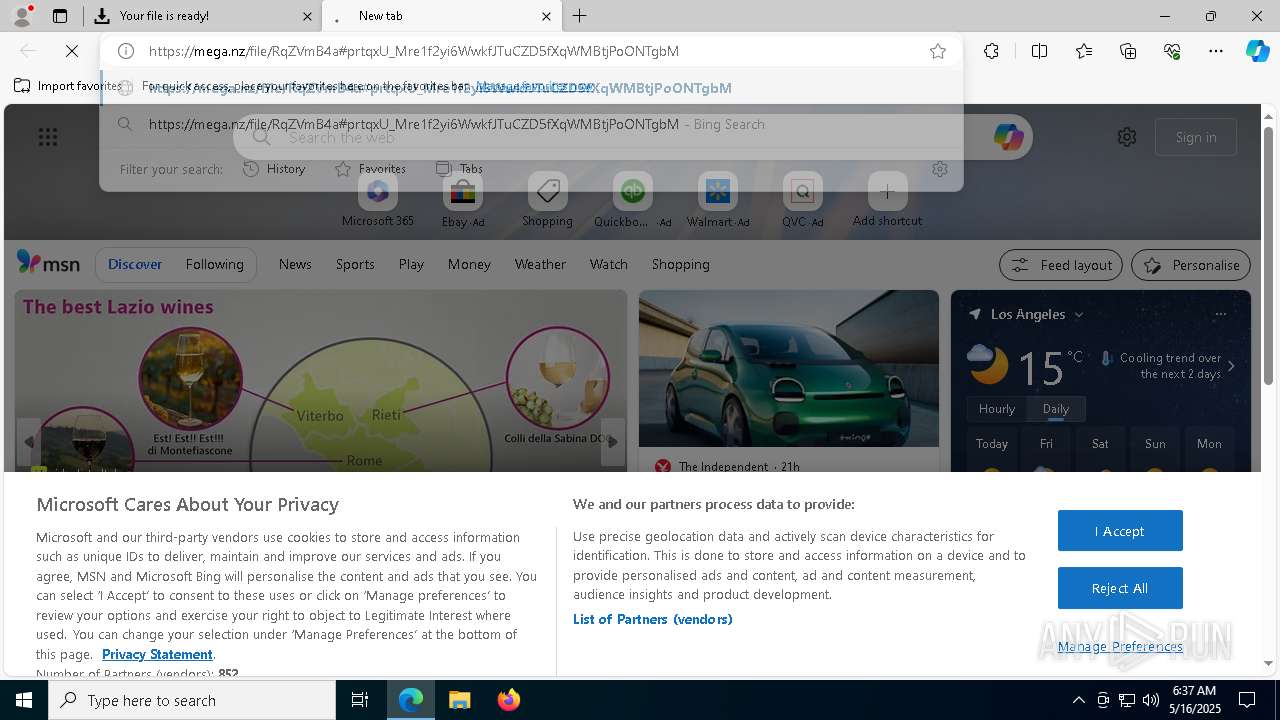Open the Sports section
The height and width of the screenshot is (720, 1280).
(355, 264)
